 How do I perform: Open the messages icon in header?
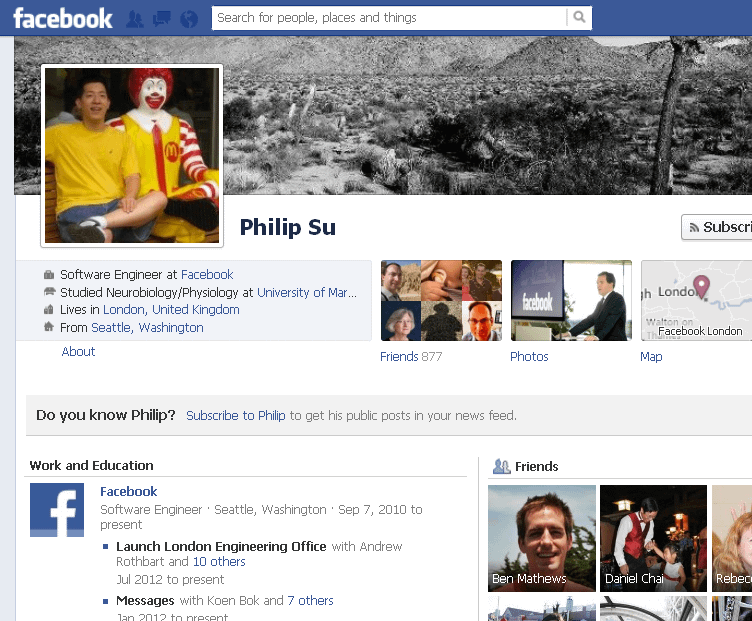tap(162, 19)
